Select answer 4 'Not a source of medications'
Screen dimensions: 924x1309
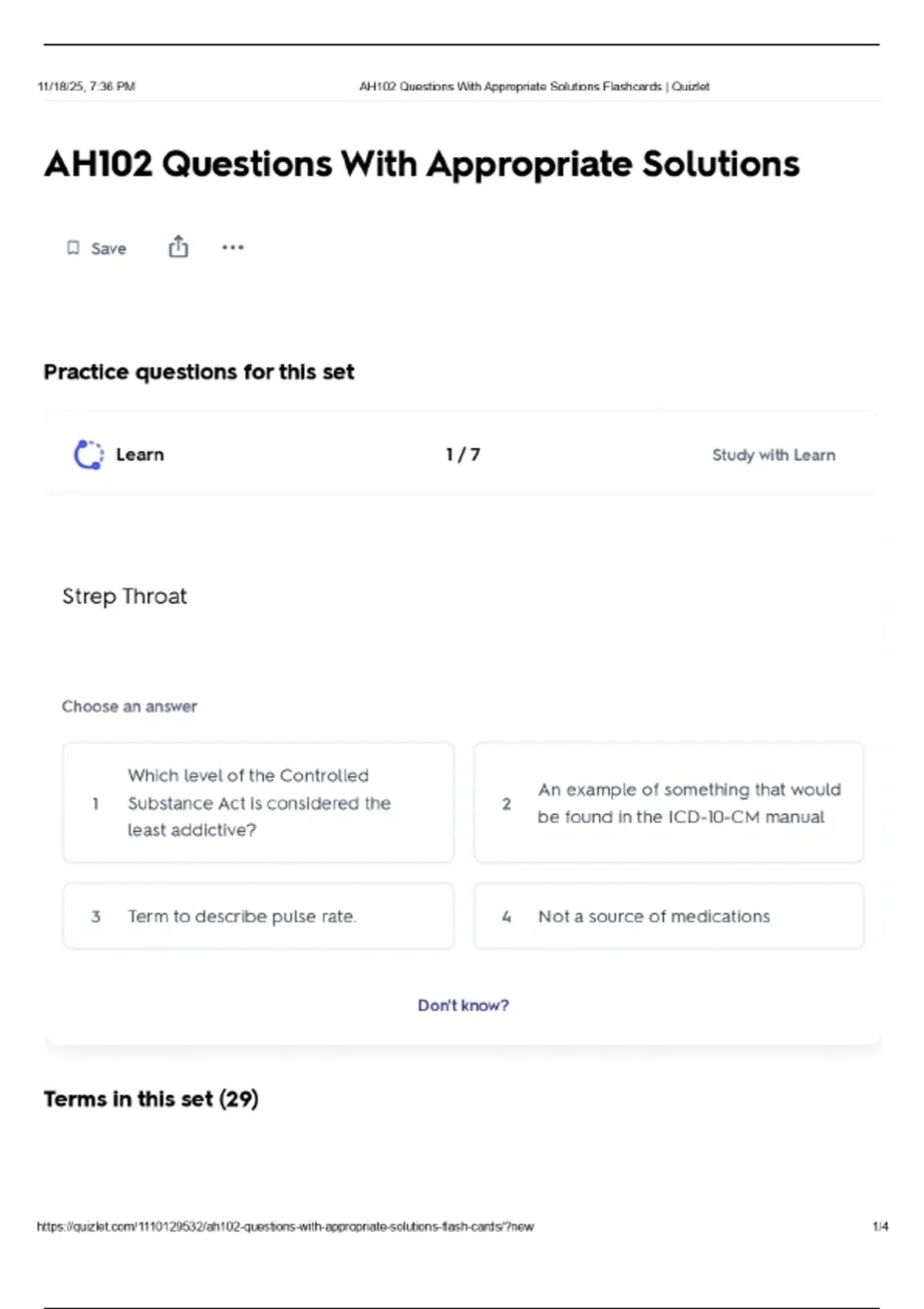668,916
